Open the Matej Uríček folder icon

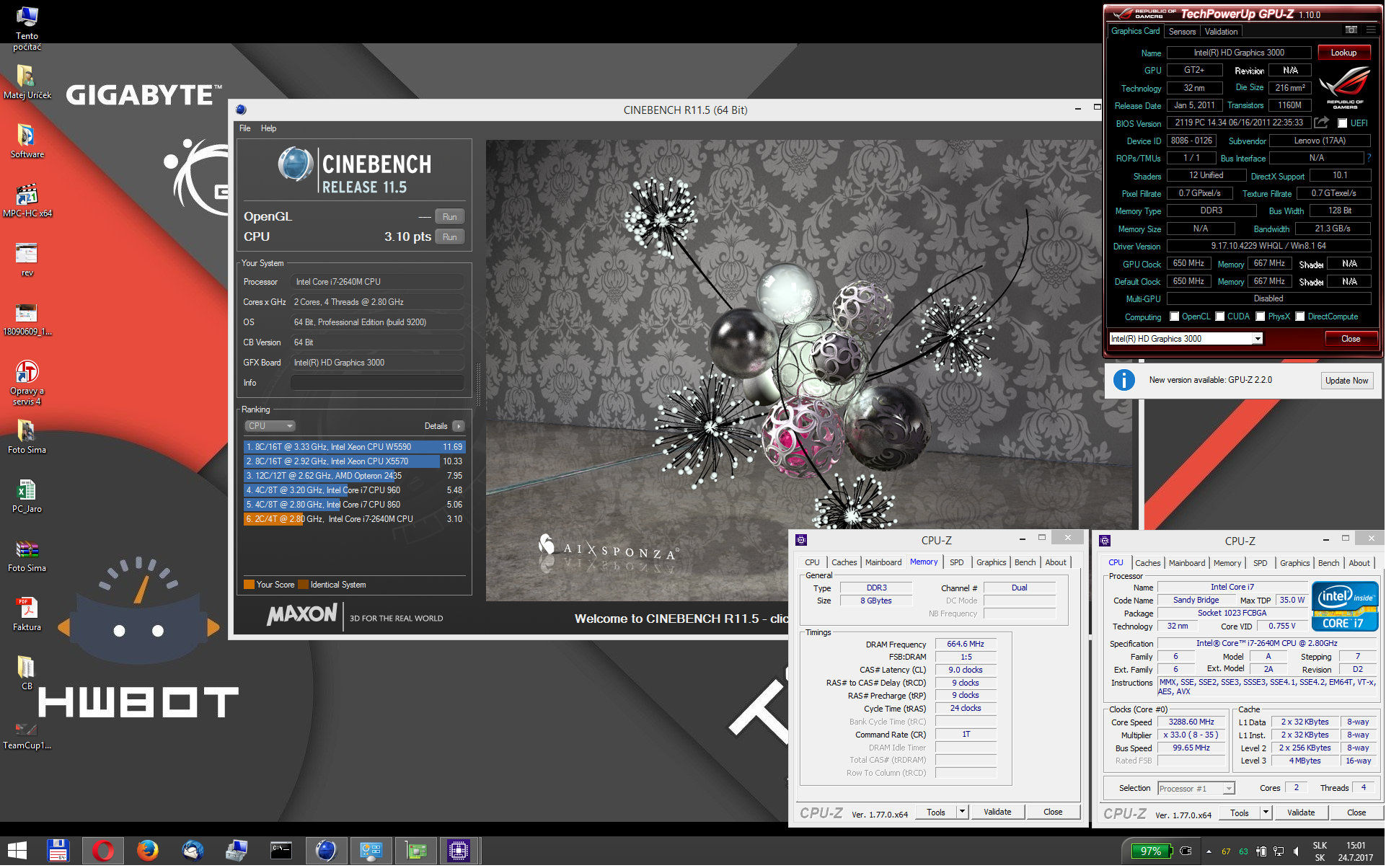tap(27, 82)
